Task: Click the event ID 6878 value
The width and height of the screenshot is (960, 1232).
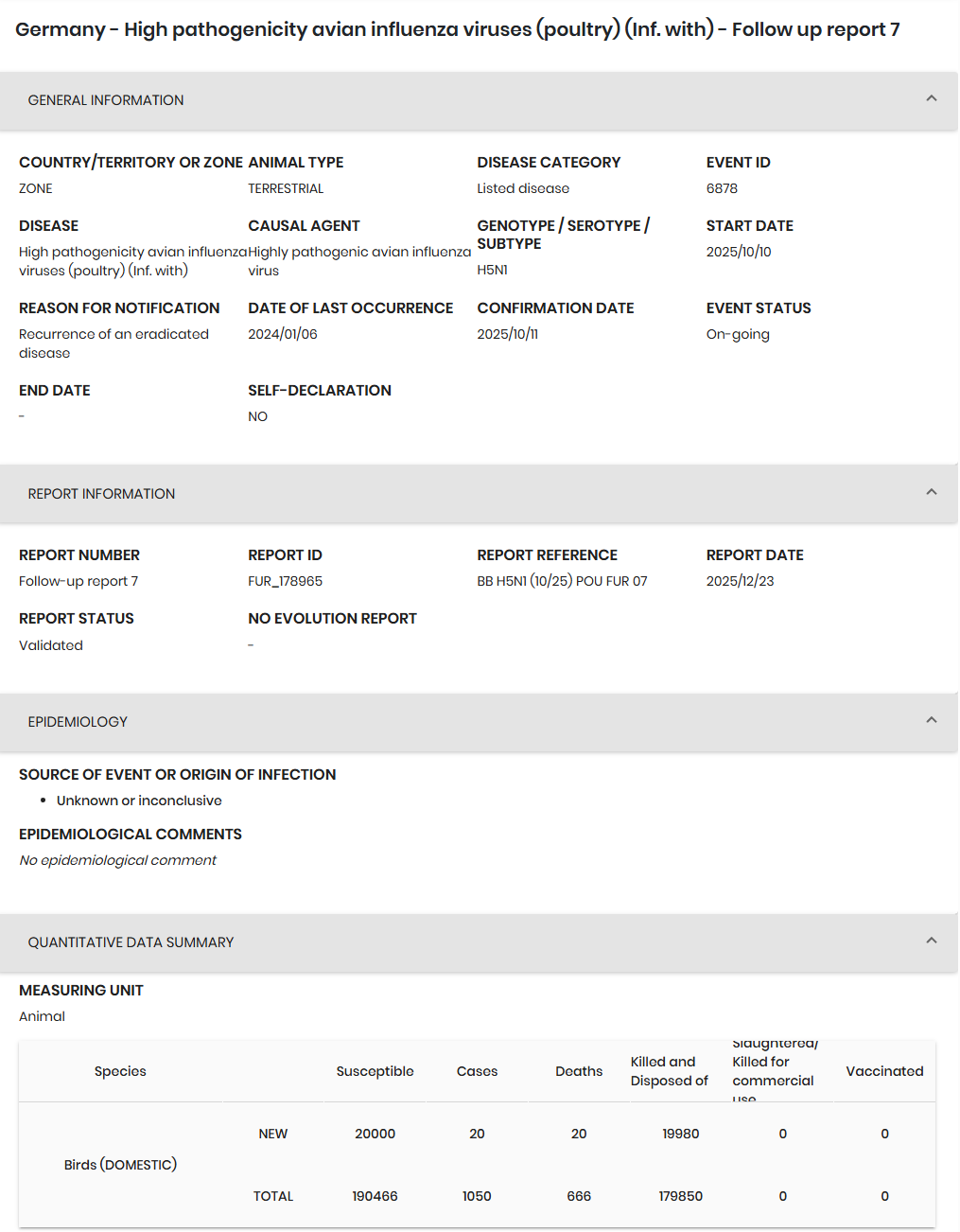Action: pyautogui.click(x=722, y=188)
